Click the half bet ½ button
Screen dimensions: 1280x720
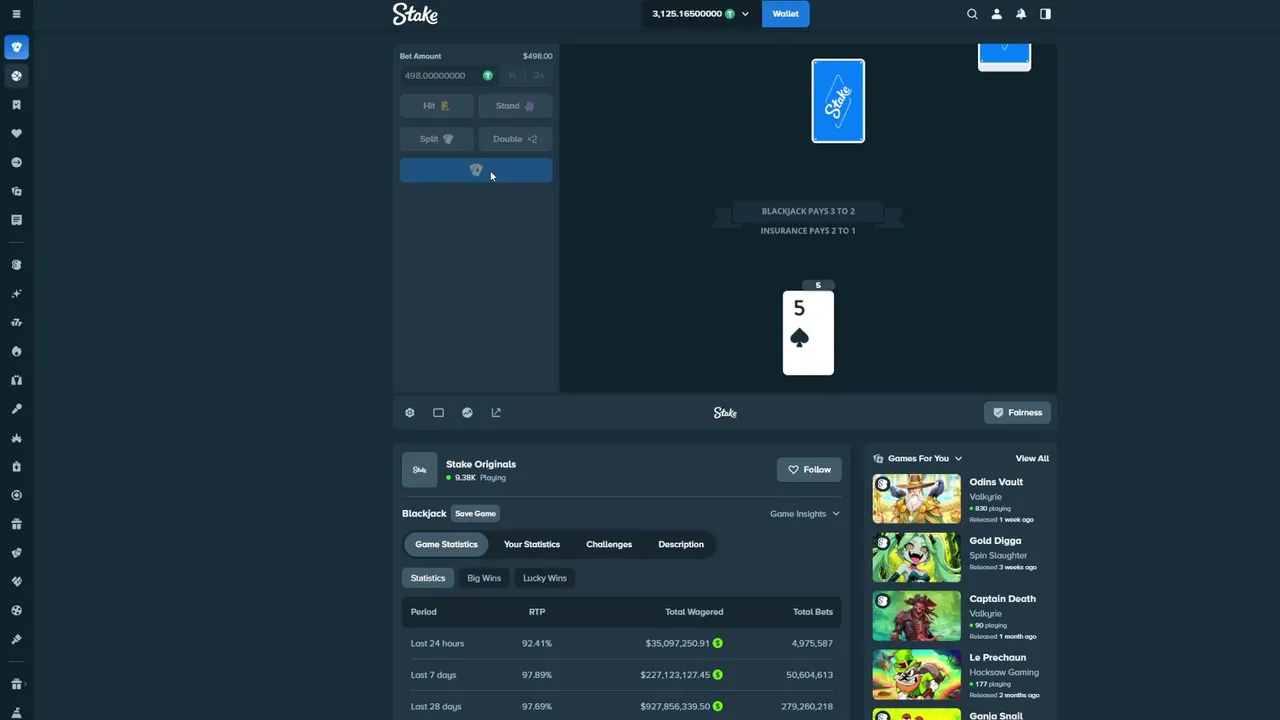click(x=512, y=76)
